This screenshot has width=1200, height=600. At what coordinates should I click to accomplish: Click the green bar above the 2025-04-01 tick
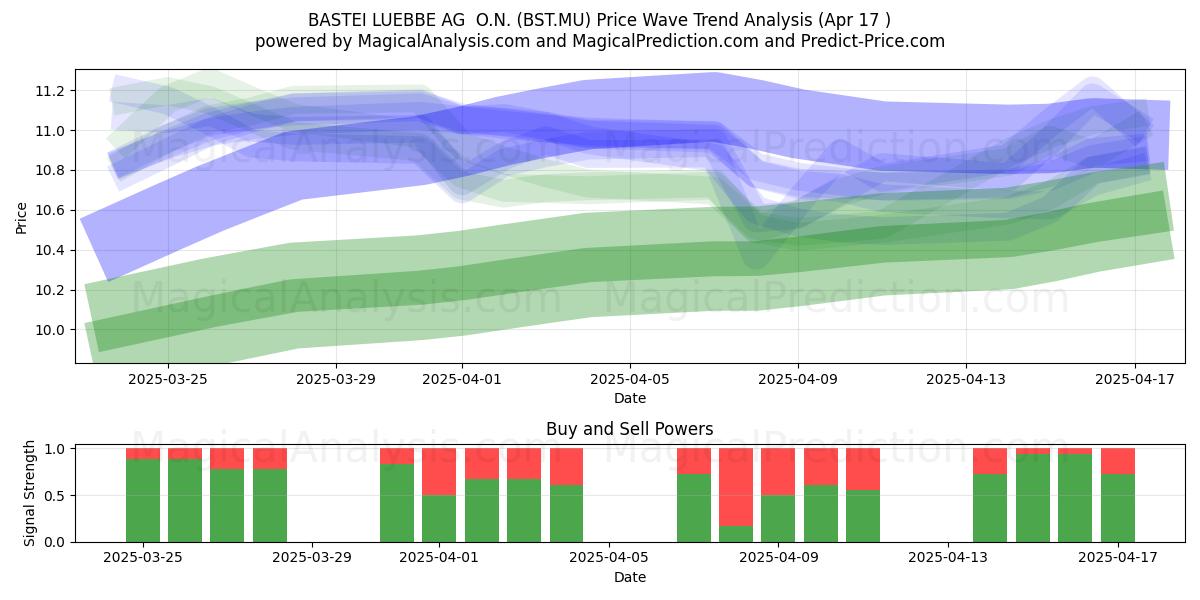439,518
